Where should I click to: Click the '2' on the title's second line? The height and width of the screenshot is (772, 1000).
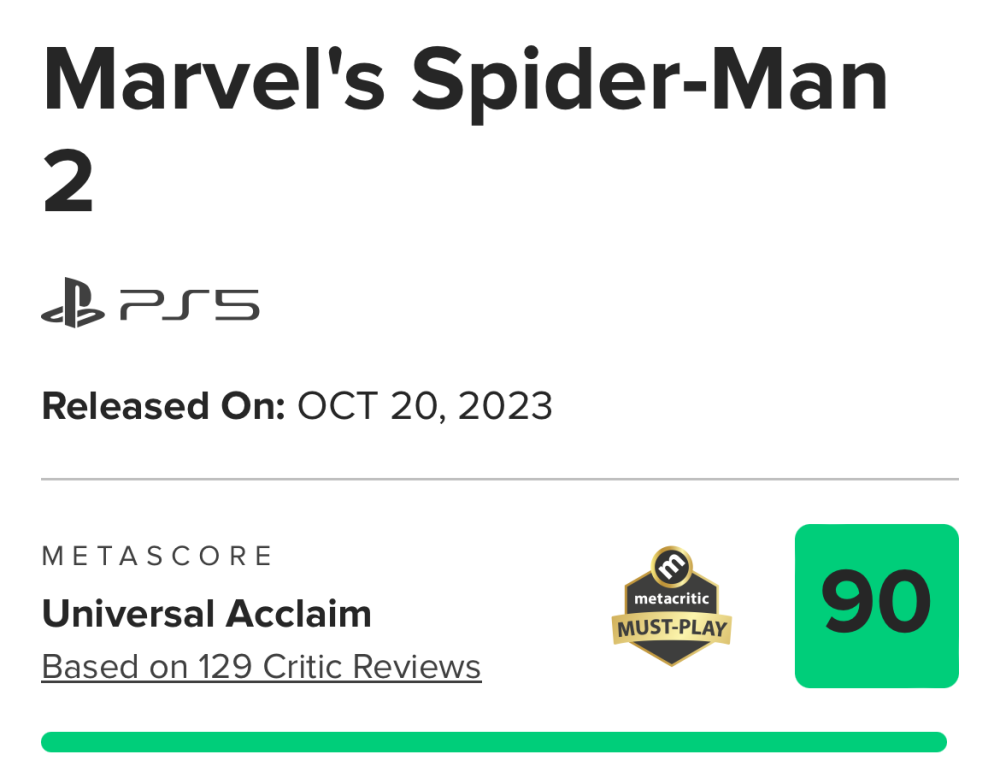(x=68, y=182)
